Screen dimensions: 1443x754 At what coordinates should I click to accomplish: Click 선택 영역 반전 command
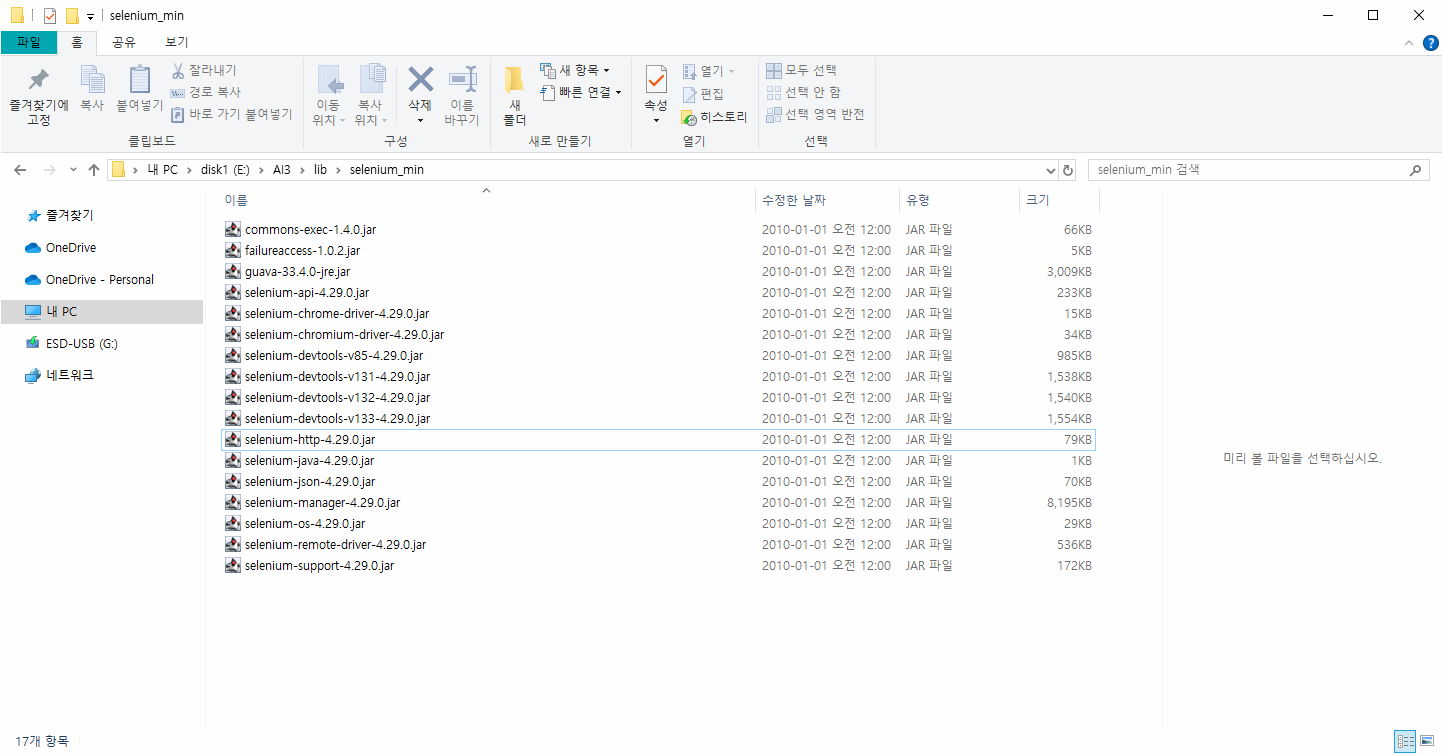tap(815, 114)
